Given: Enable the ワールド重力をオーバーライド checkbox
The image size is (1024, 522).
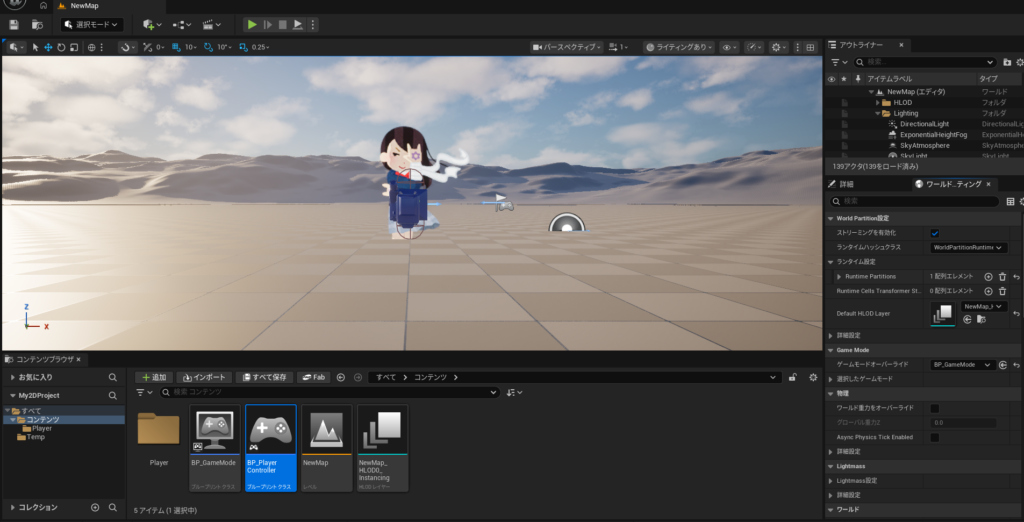Looking at the screenshot, I should click(935, 408).
